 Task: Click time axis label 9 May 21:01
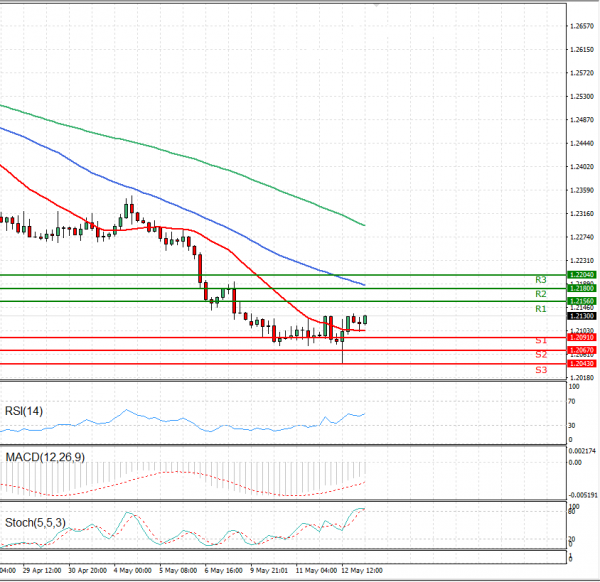pos(269,571)
